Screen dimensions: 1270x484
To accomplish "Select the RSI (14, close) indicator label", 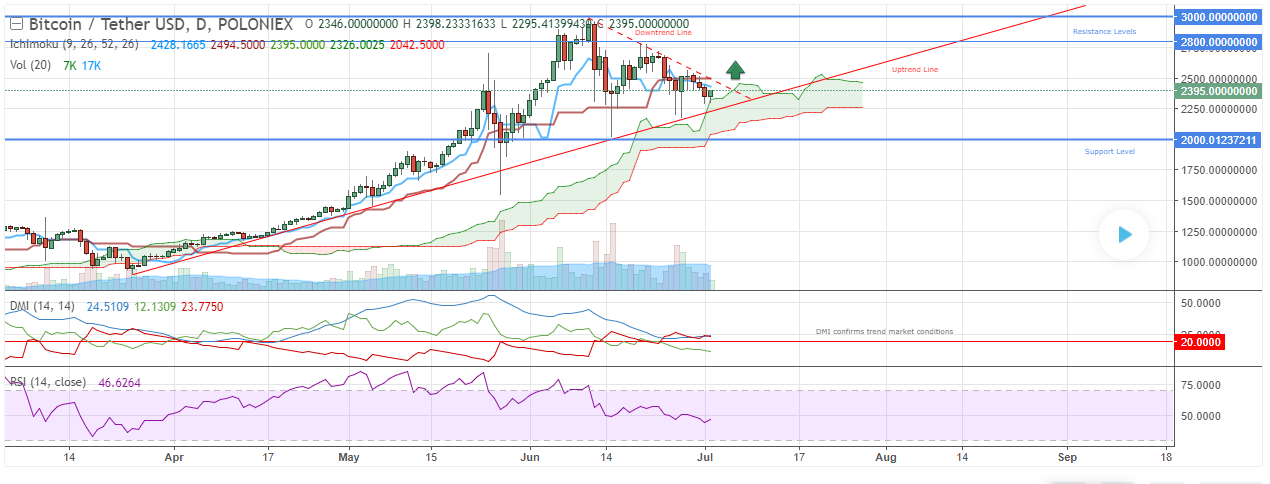I will coord(48,382).
